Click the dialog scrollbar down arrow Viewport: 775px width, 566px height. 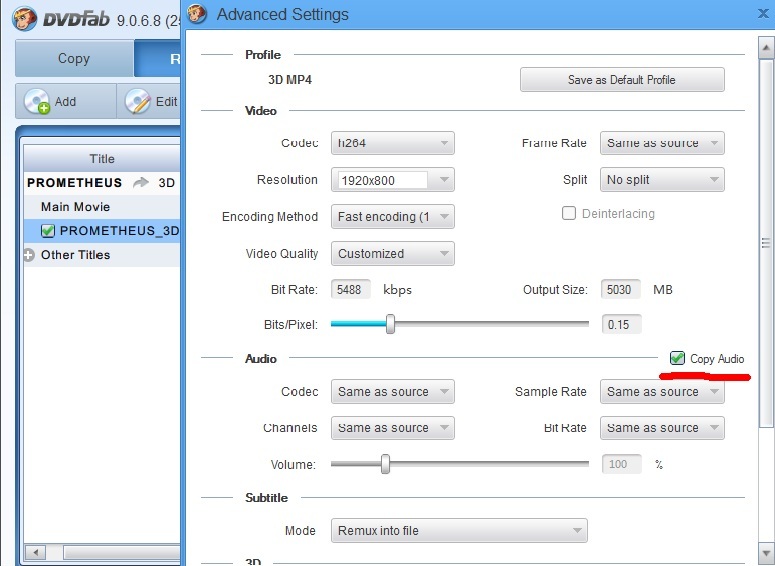[766, 553]
